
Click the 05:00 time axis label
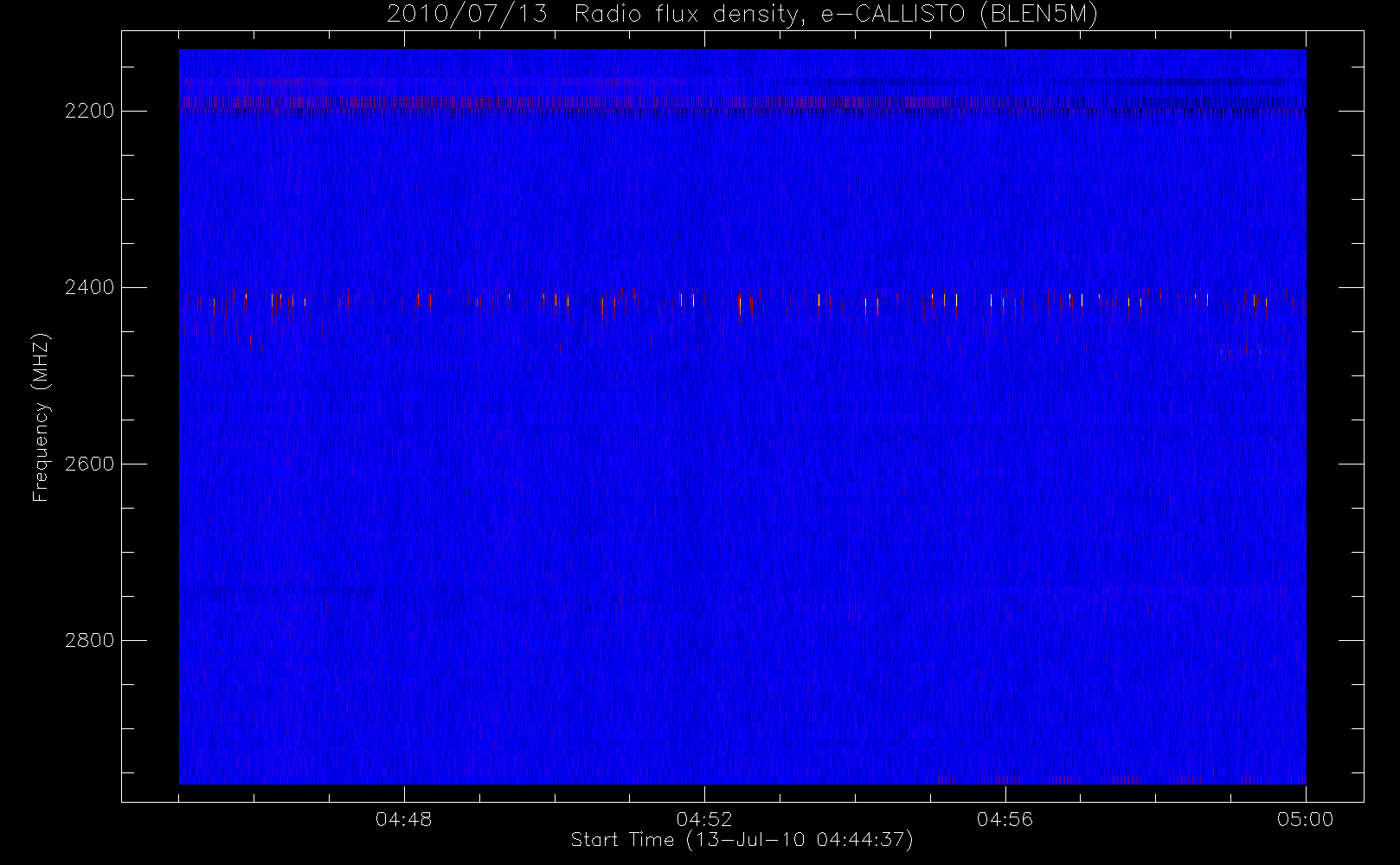(x=1305, y=819)
